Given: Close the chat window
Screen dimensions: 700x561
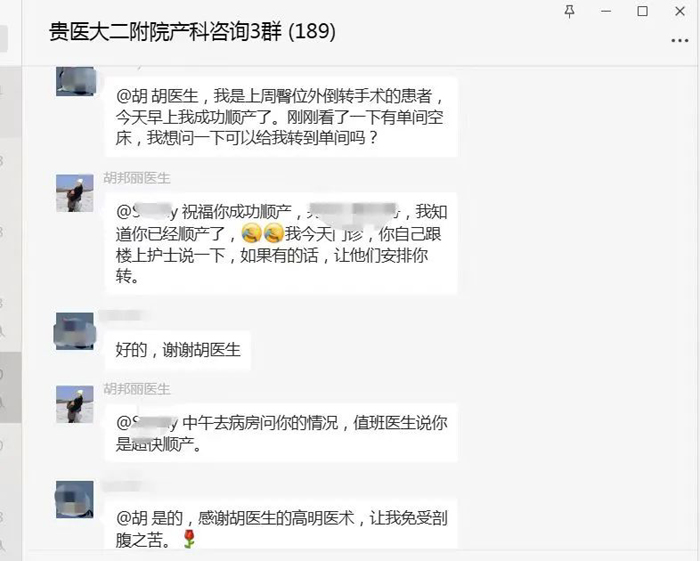Looking at the screenshot, I should click(680, 11).
